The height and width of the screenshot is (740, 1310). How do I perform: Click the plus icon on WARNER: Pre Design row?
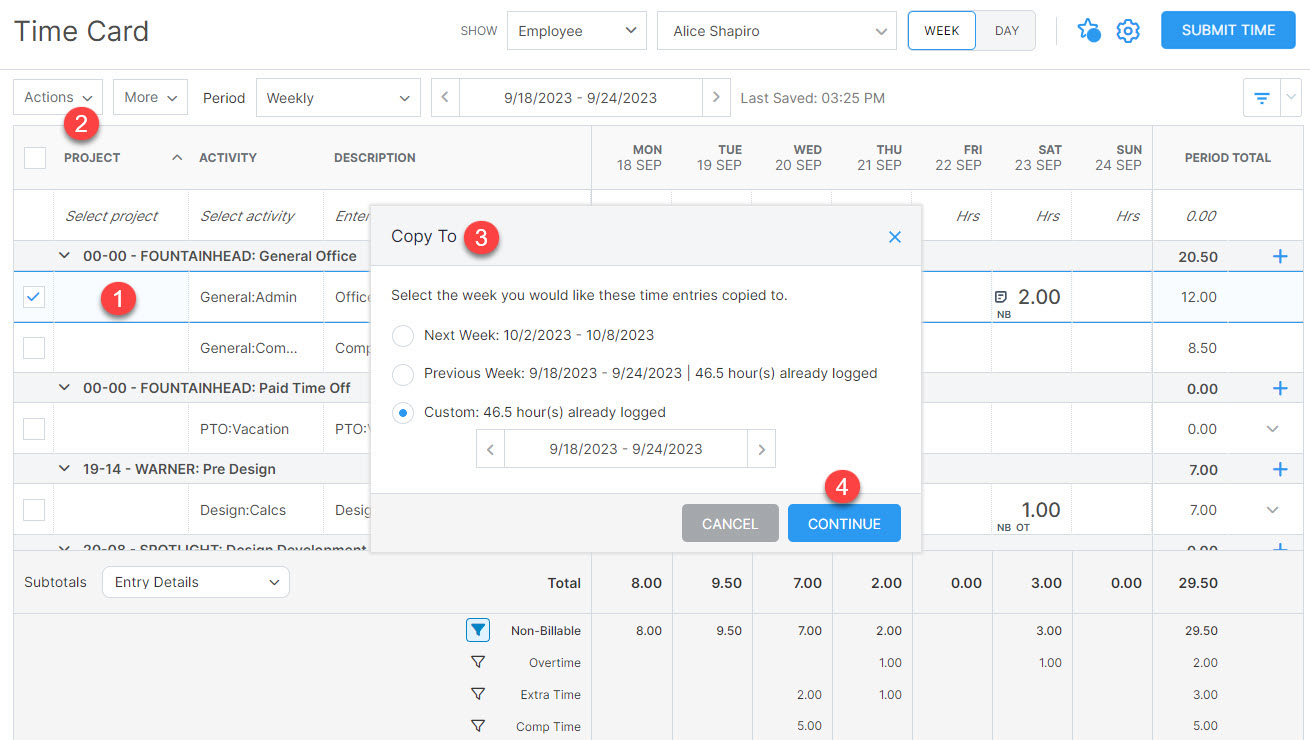click(x=1278, y=468)
